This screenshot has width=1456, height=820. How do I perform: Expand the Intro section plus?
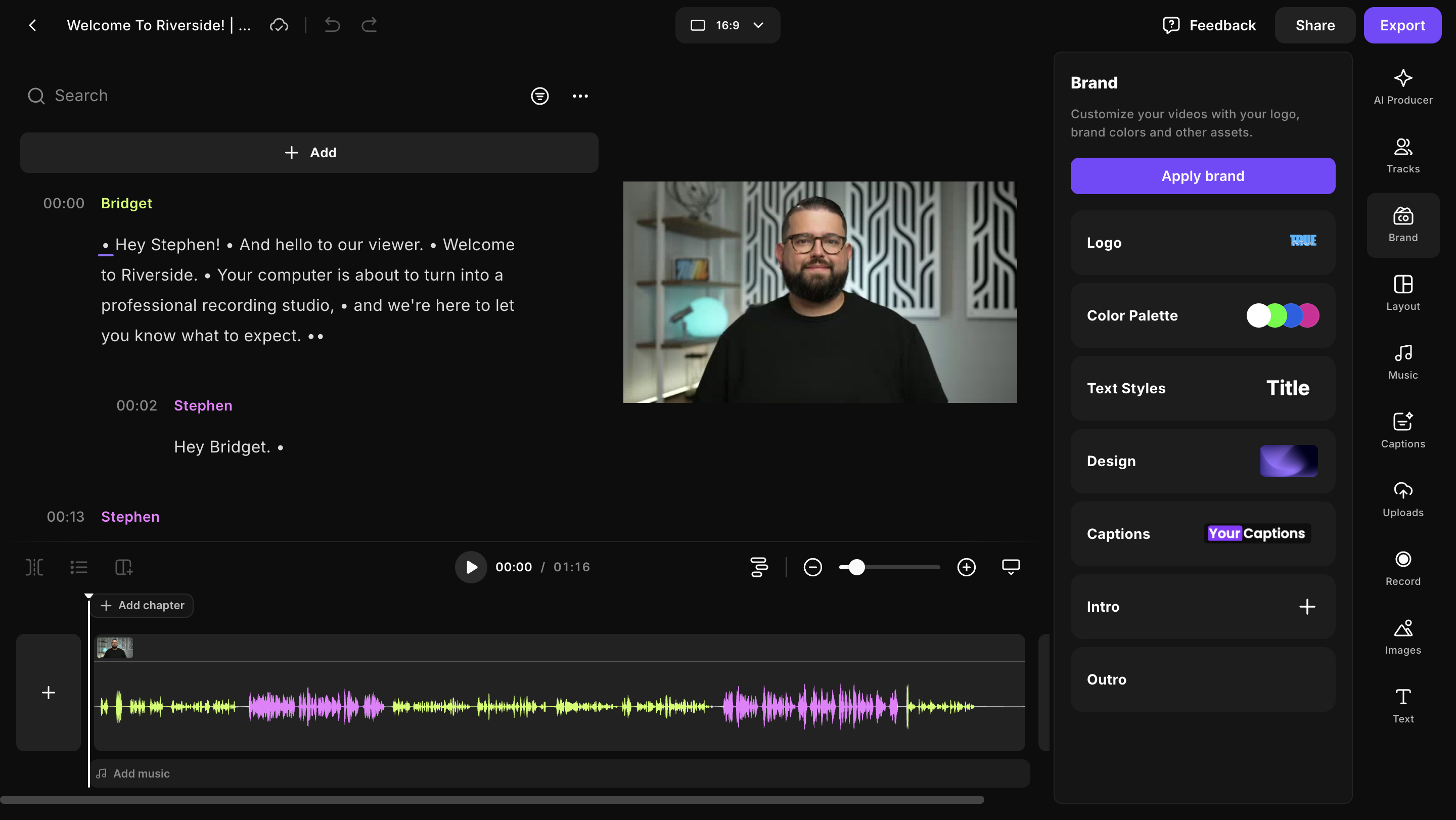pyautogui.click(x=1306, y=607)
